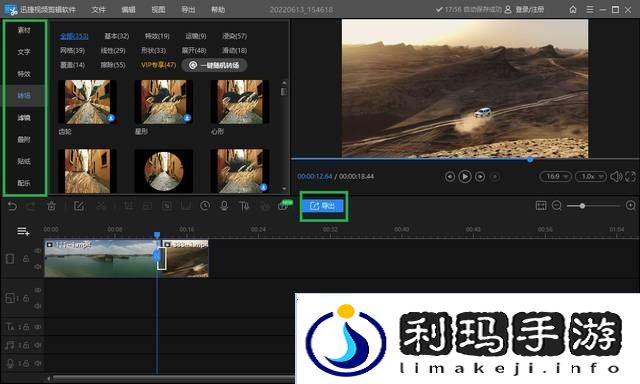Mute the voiceover microphone track
The height and width of the screenshot is (384, 640).
click(38, 363)
